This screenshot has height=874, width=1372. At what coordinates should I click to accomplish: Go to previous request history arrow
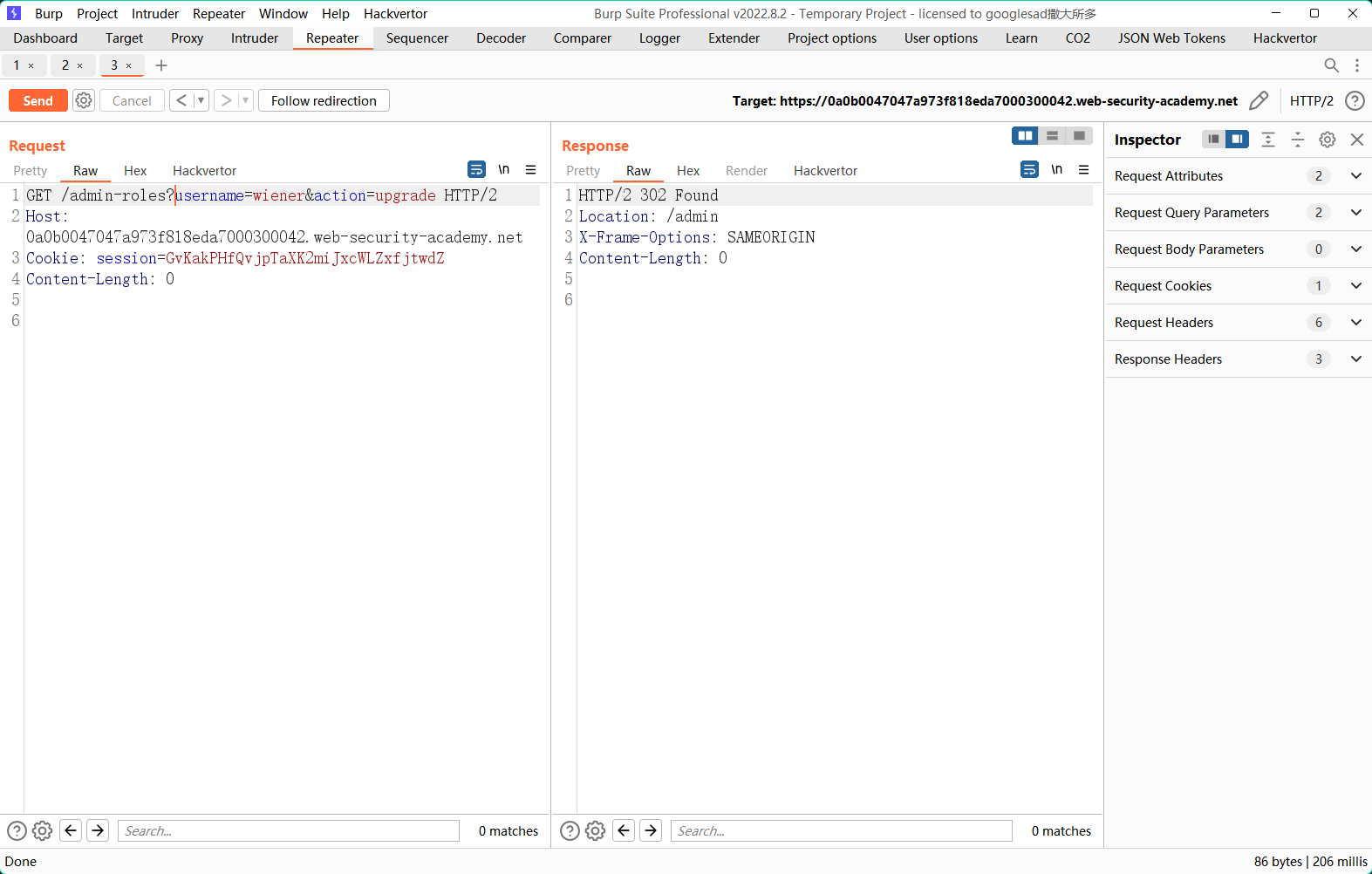click(x=181, y=100)
